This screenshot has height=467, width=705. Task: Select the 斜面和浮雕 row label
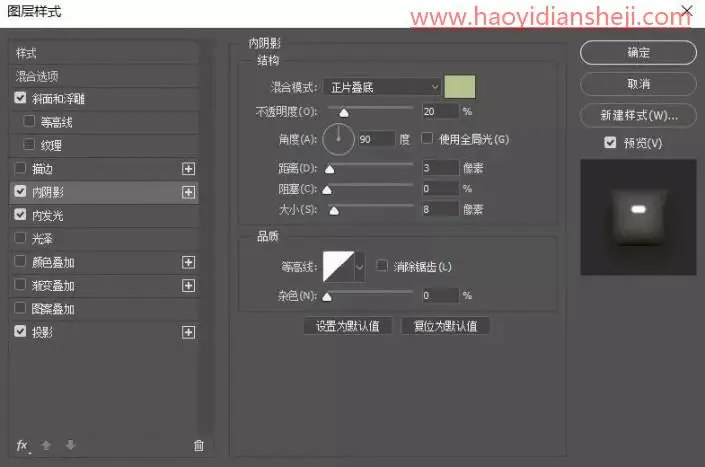tap(58, 99)
